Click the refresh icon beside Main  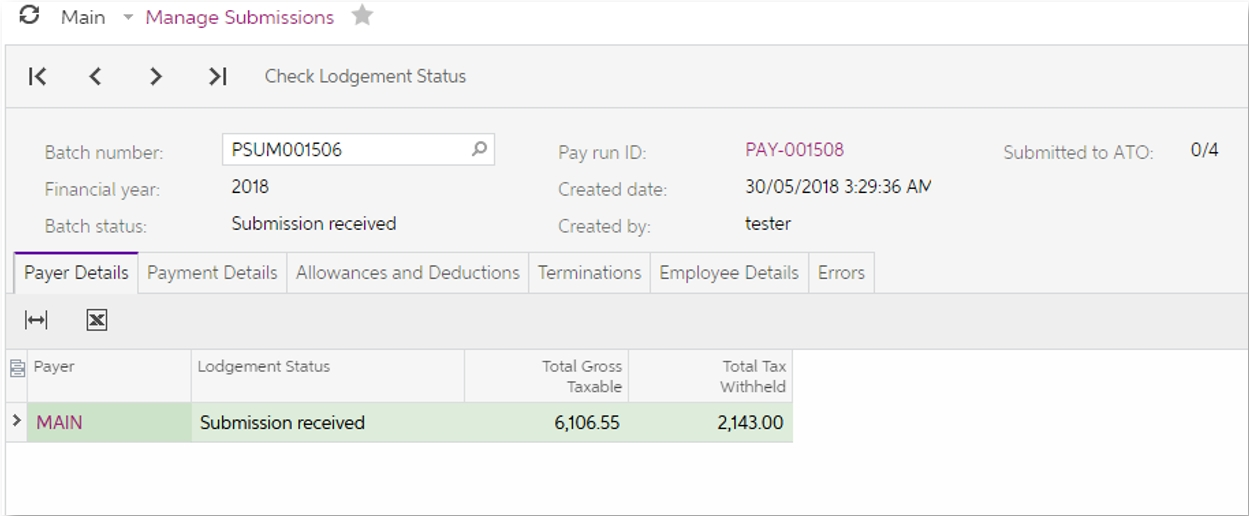pyautogui.click(x=30, y=16)
